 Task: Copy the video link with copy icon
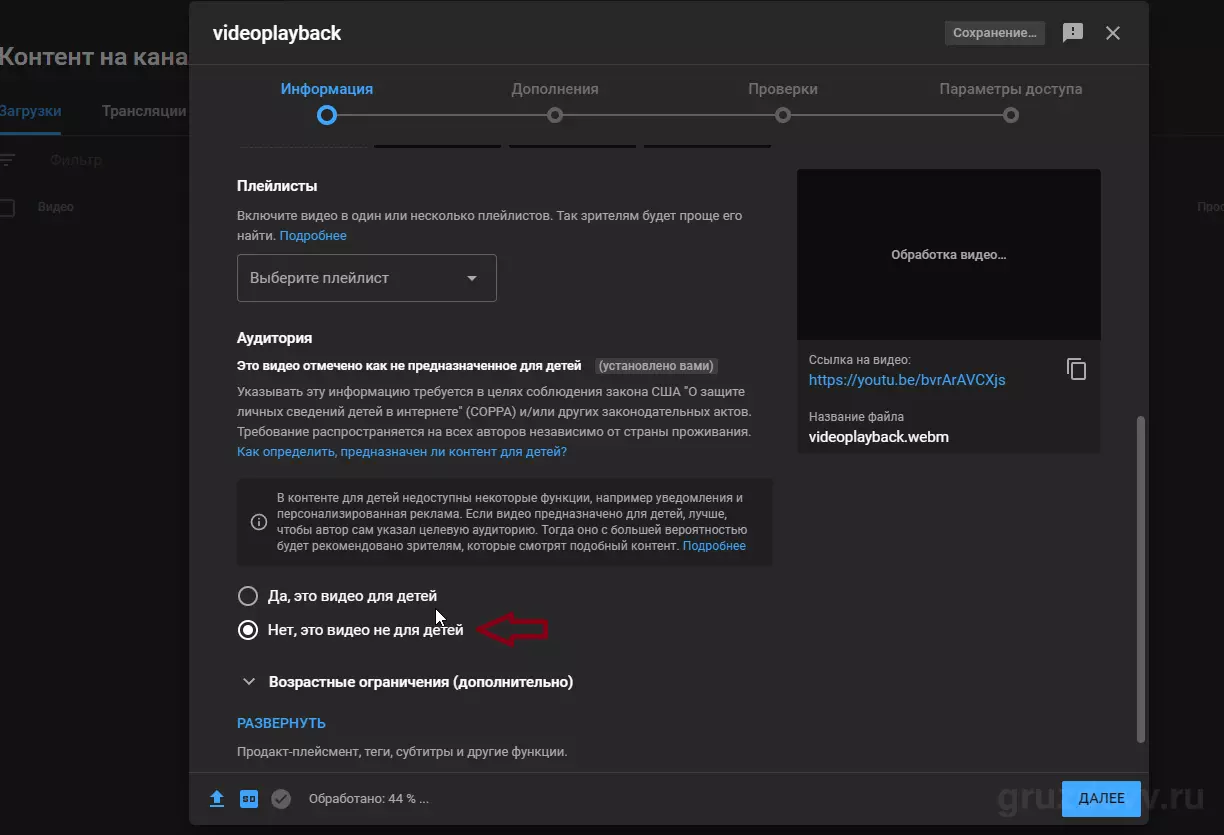[1076, 369]
